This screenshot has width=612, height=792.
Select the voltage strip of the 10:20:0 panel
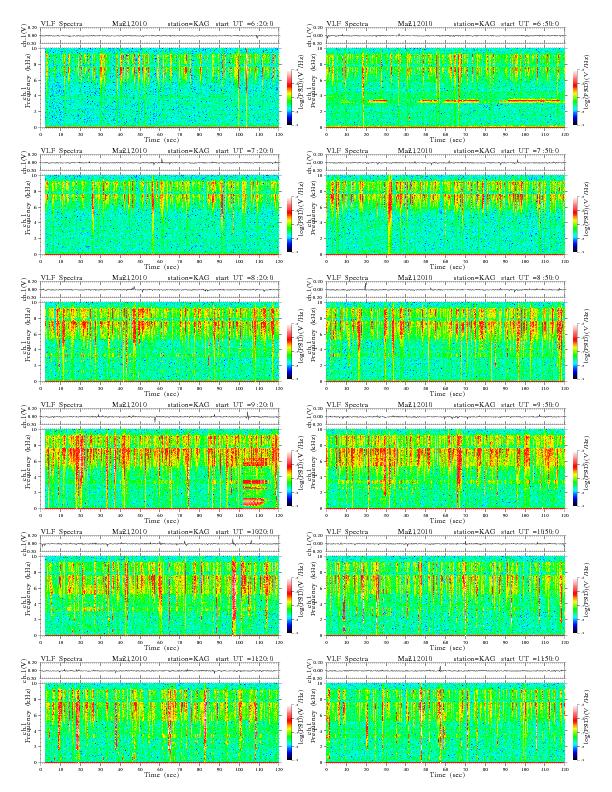(160, 543)
